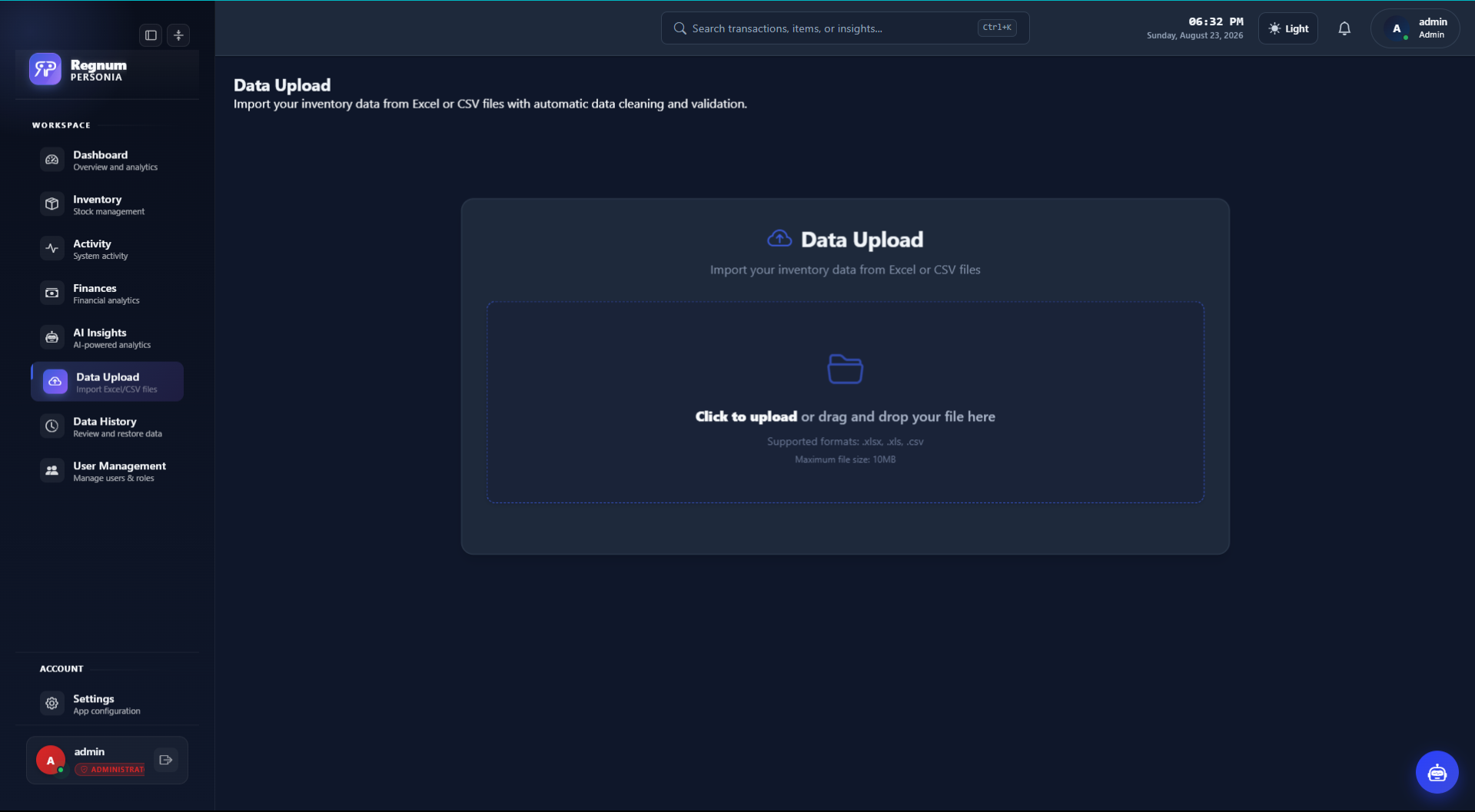This screenshot has width=1475, height=812.
Task: Select Activity menu label
Action: tap(92, 244)
